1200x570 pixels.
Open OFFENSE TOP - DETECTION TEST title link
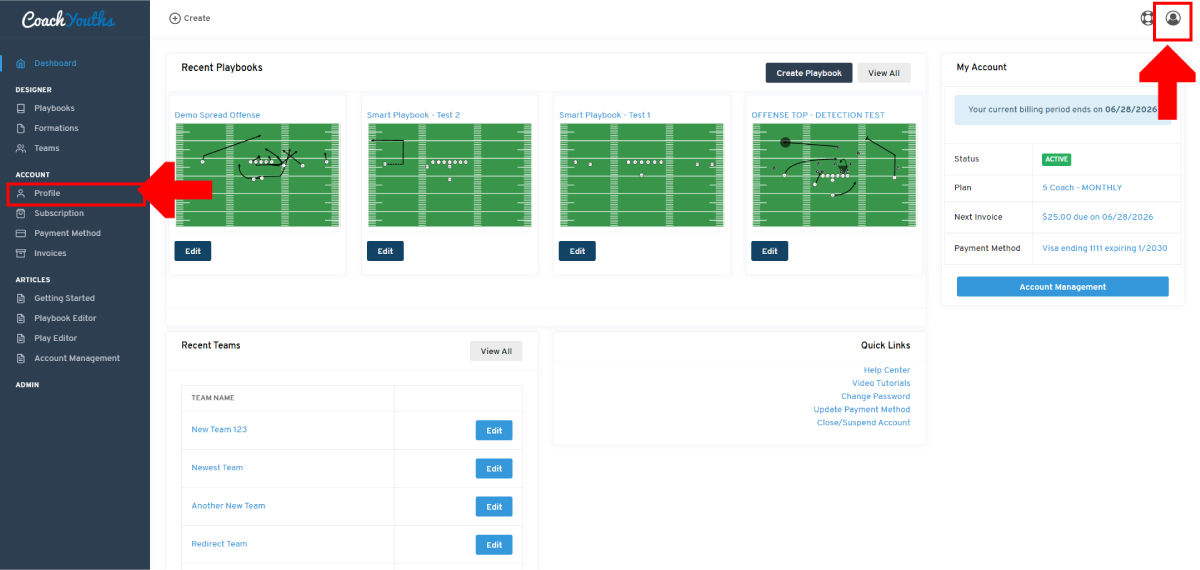(x=818, y=115)
